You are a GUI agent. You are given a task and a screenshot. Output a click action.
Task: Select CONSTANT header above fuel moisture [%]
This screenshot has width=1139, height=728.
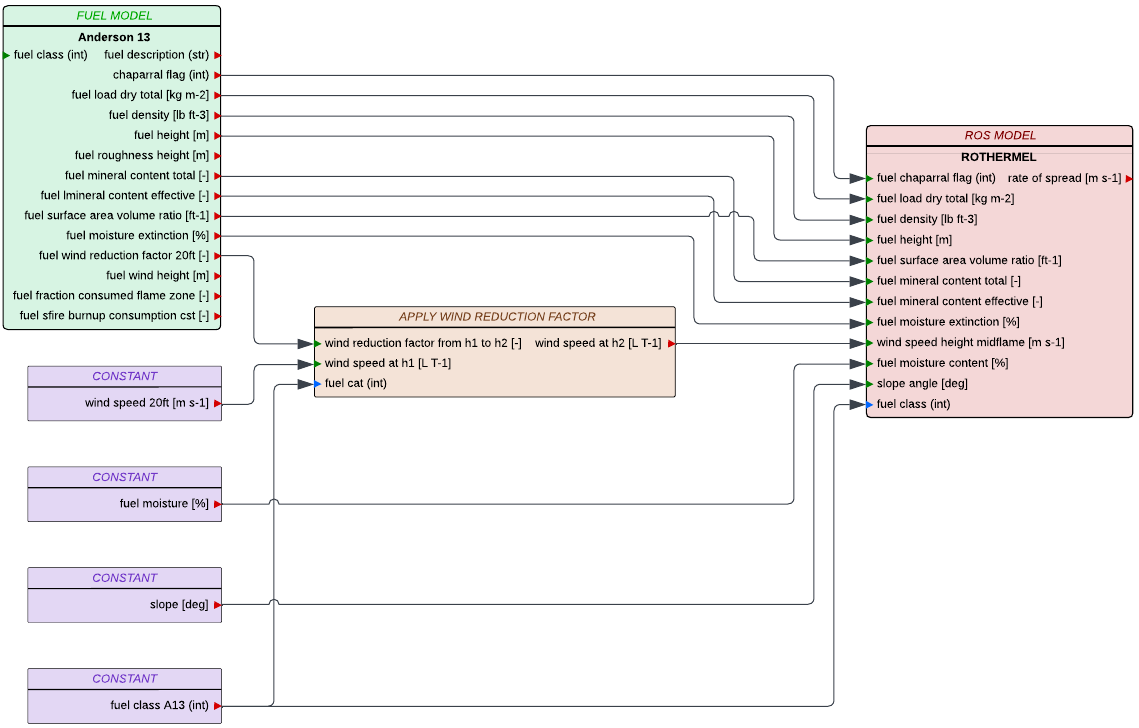click(124, 477)
